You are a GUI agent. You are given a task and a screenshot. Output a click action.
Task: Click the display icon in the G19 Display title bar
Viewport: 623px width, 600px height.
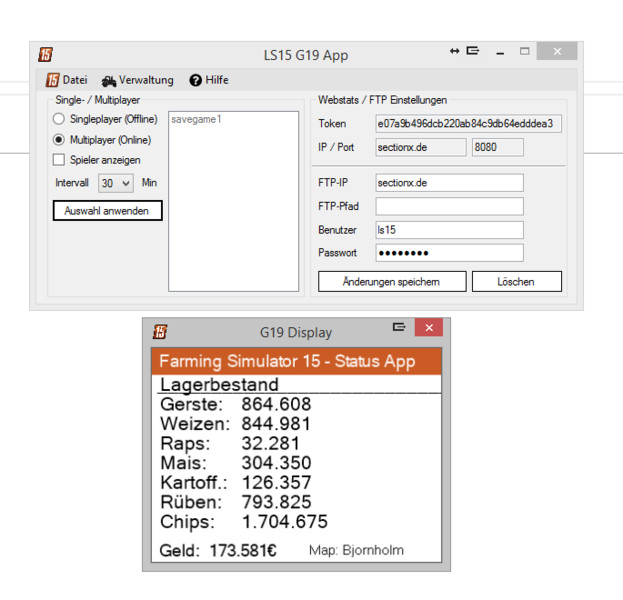point(399,327)
